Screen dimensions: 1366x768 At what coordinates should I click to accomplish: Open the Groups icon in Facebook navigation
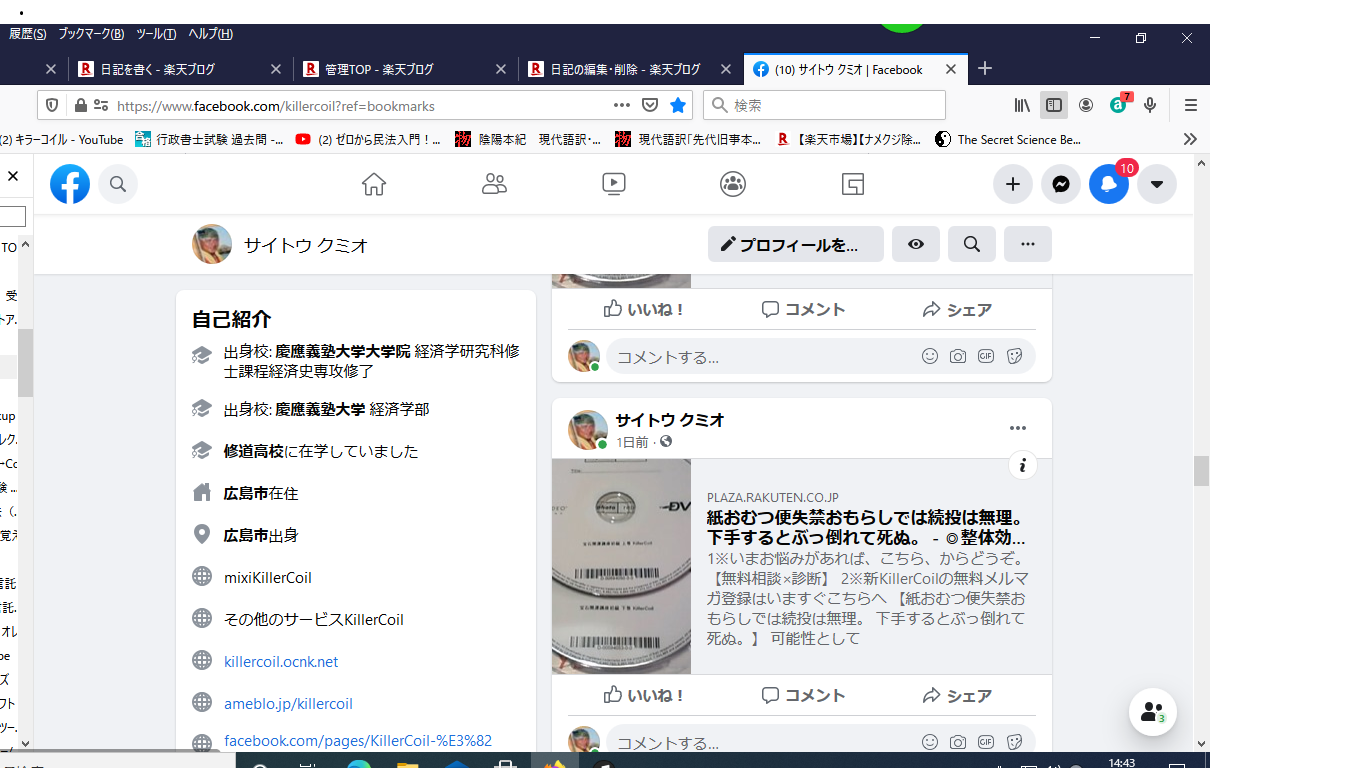(x=733, y=184)
